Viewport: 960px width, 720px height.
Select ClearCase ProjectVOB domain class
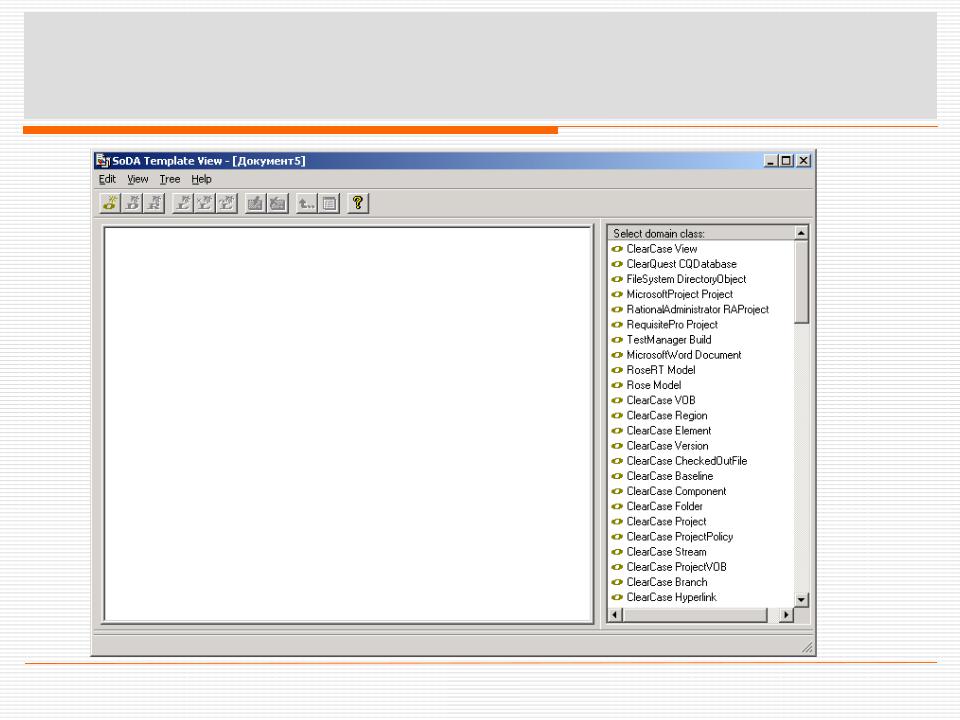tap(677, 567)
